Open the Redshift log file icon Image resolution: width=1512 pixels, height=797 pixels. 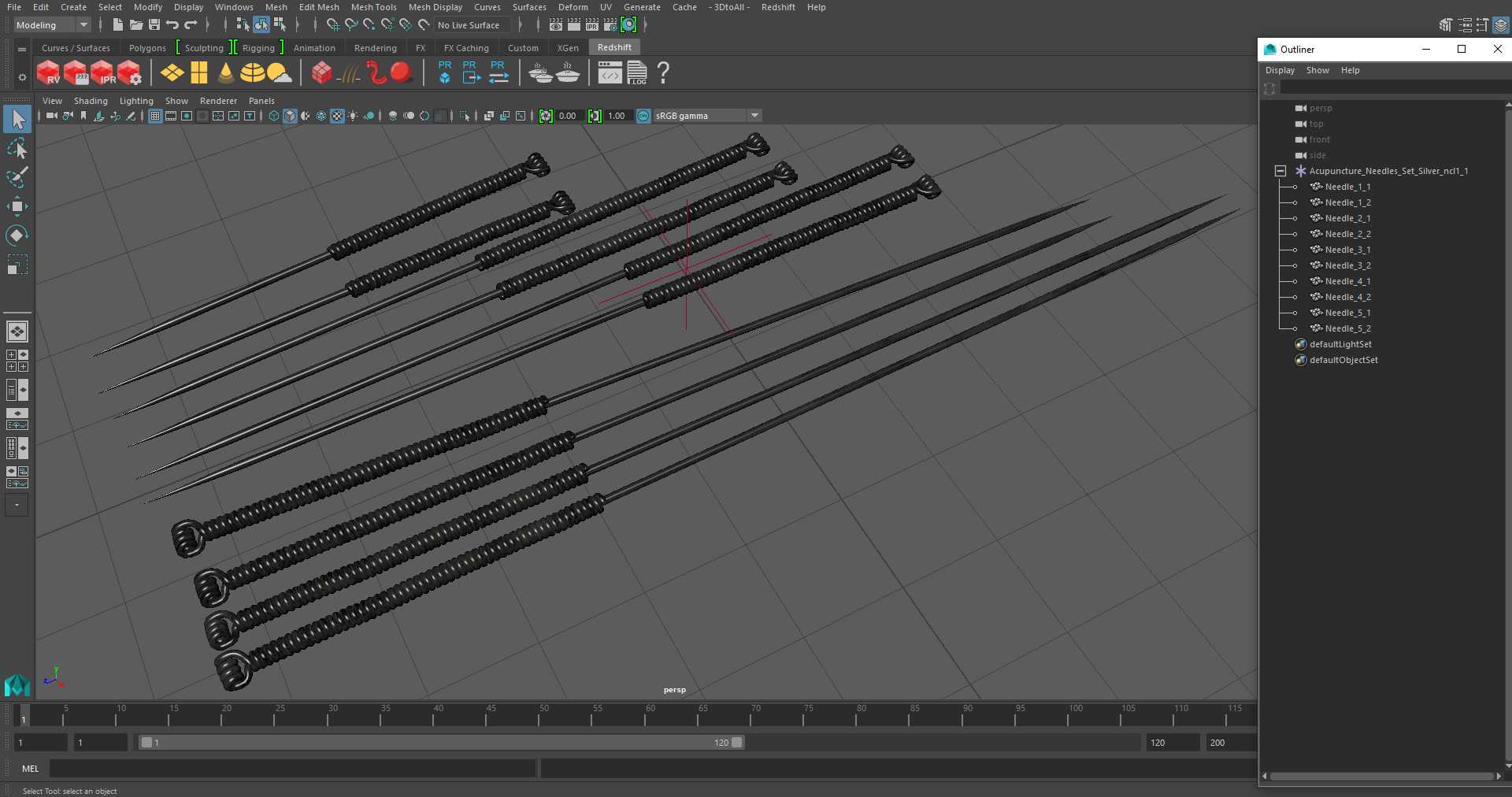click(637, 73)
